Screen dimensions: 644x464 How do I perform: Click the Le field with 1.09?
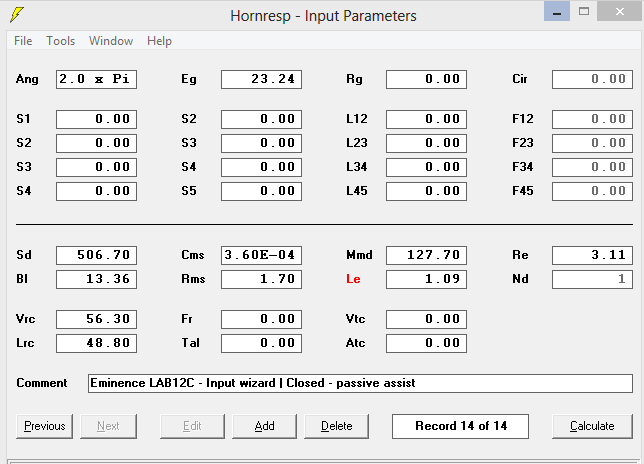426,279
